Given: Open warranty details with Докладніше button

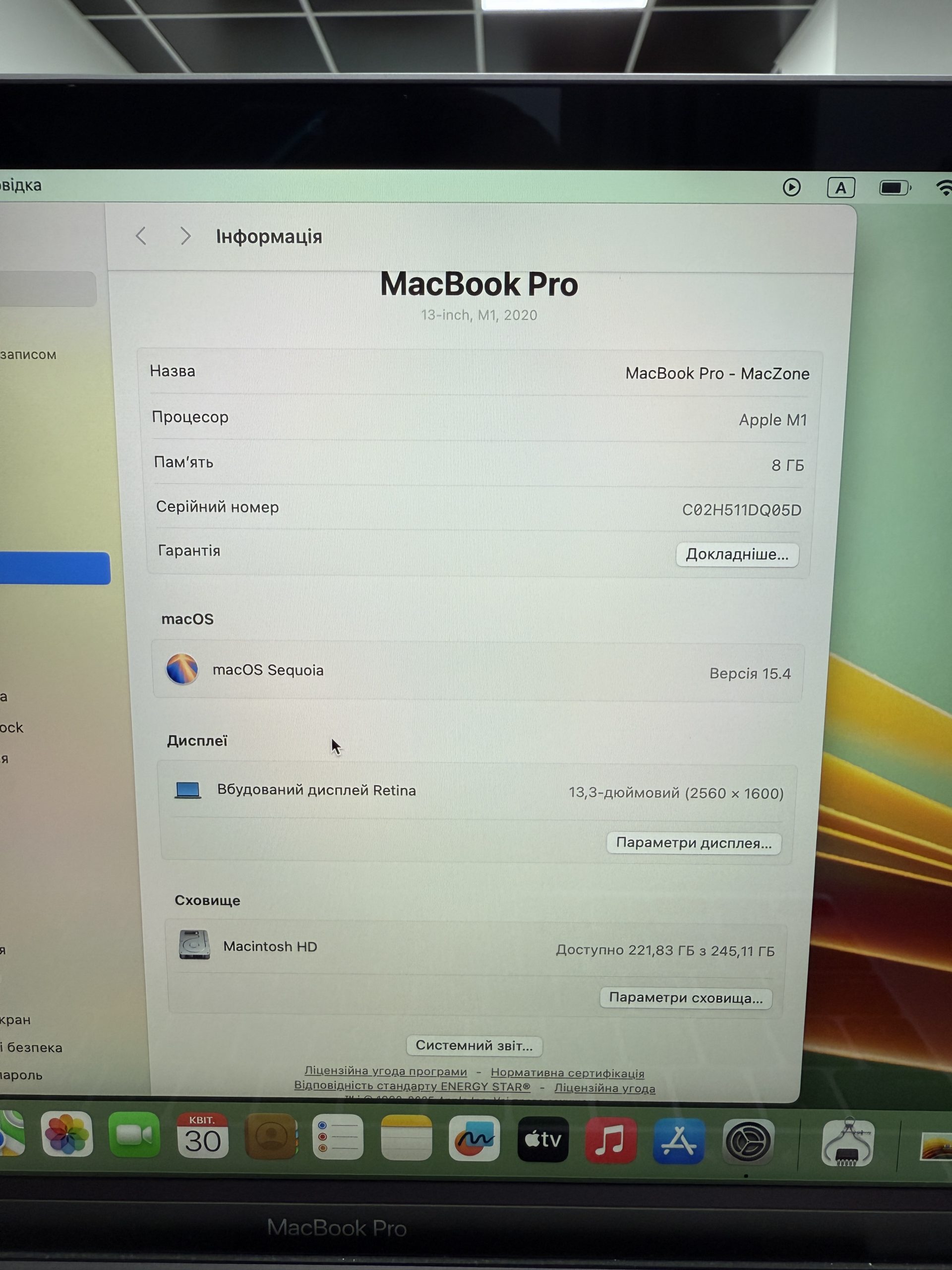Looking at the screenshot, I should 737,555.
